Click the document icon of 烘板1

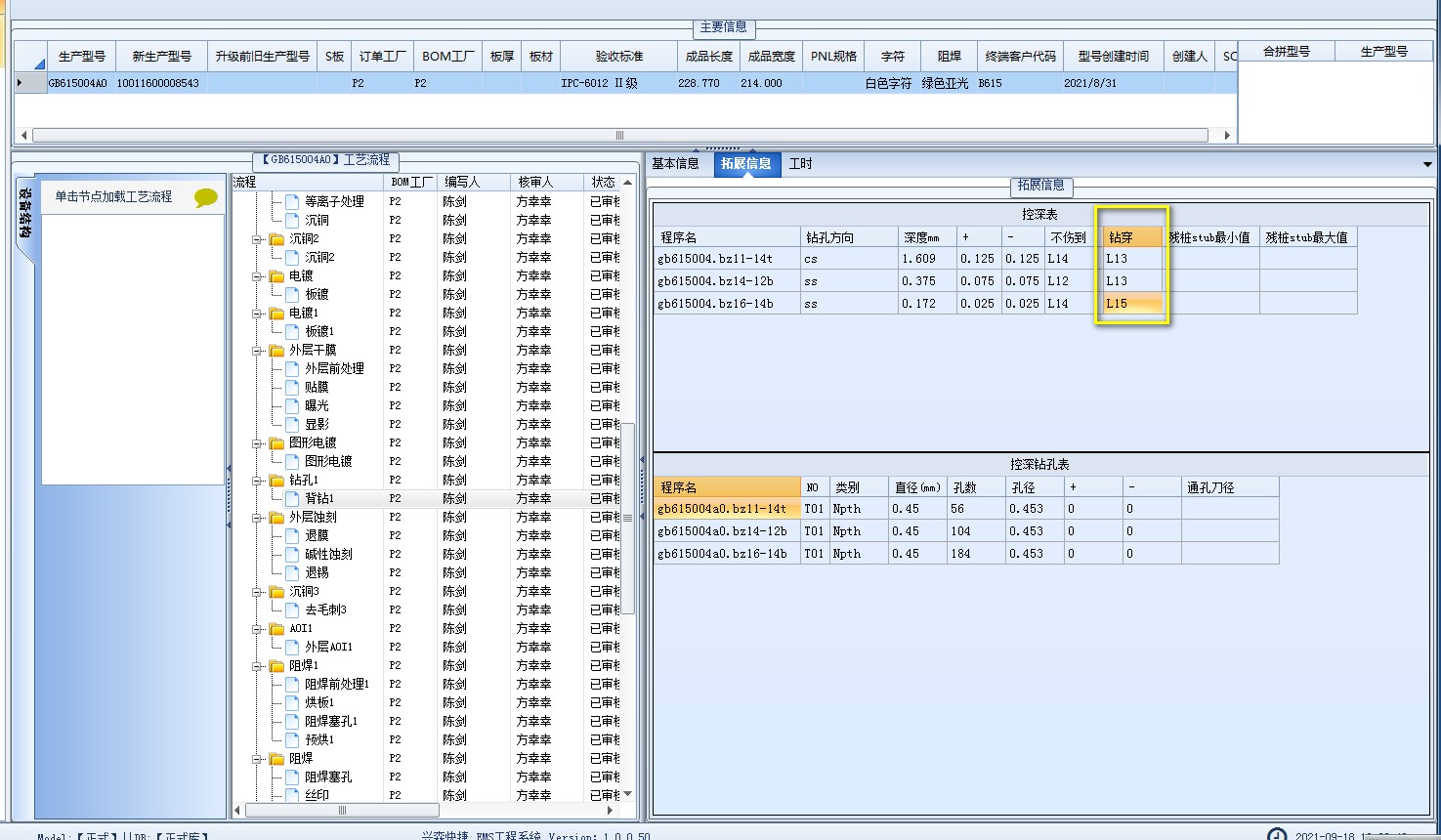[292, 702]
